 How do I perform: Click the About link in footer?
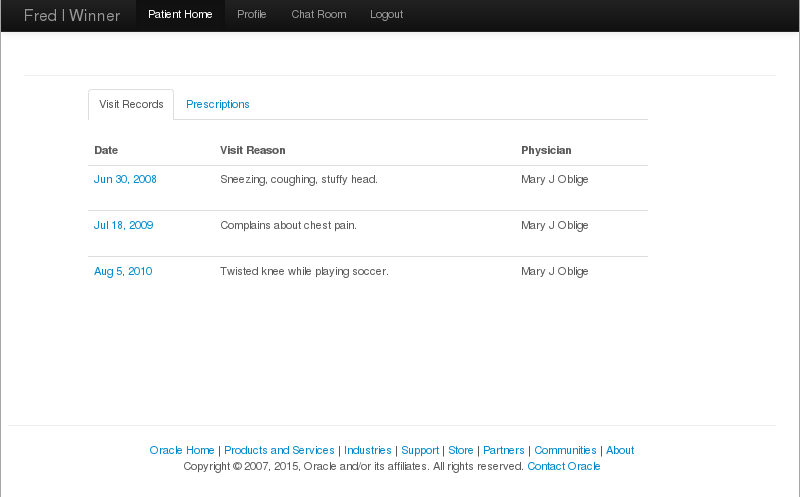point(620,451)
